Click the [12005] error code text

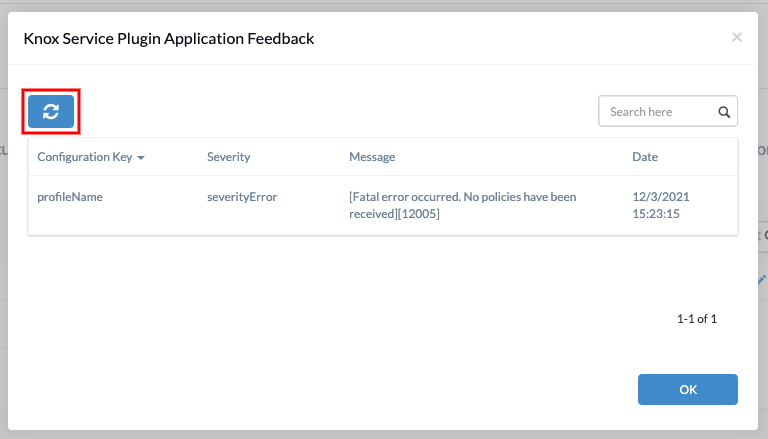pyautogui.click(x=418, y=214)
